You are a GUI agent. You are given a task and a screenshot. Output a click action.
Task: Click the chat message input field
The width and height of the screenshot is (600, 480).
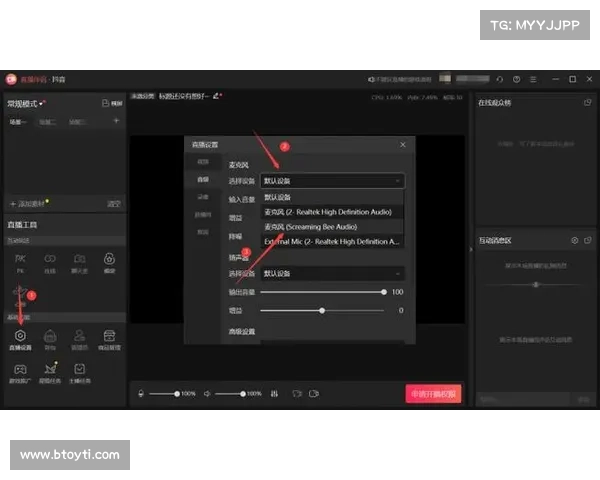point(523,400)
